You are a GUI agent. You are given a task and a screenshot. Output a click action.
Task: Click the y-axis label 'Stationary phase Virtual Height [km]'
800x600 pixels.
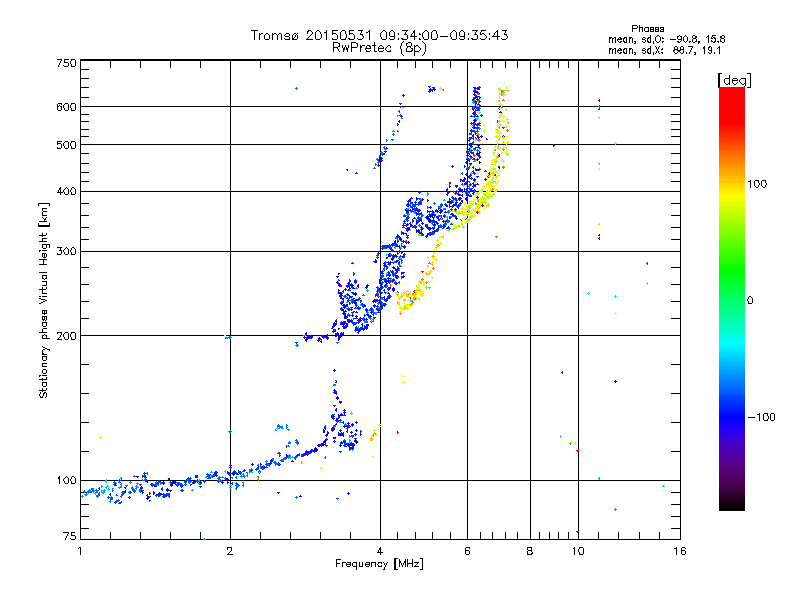tap(43, 300)
